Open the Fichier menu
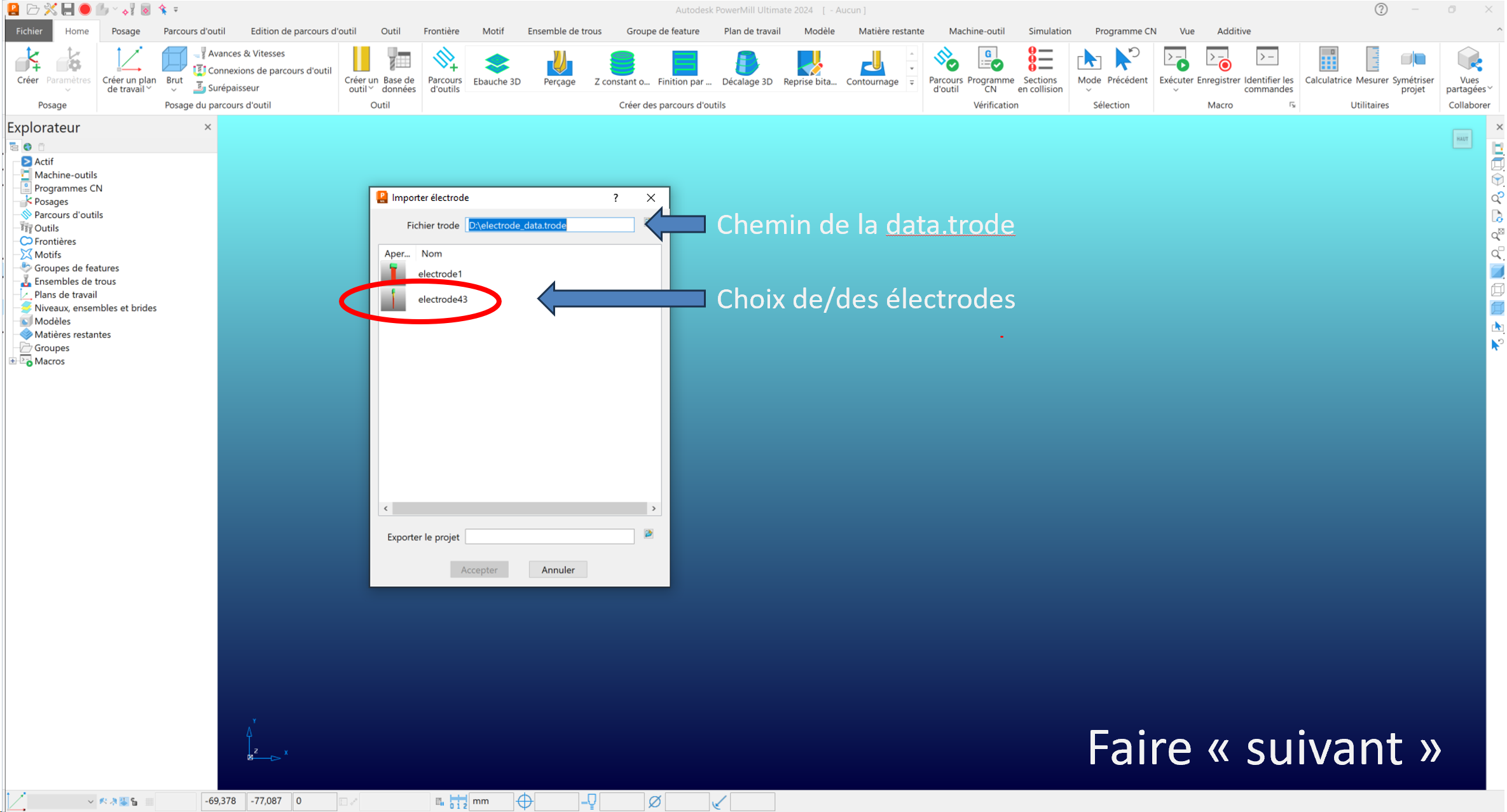This screenshot has width=1507, height=812. (29, 31)
